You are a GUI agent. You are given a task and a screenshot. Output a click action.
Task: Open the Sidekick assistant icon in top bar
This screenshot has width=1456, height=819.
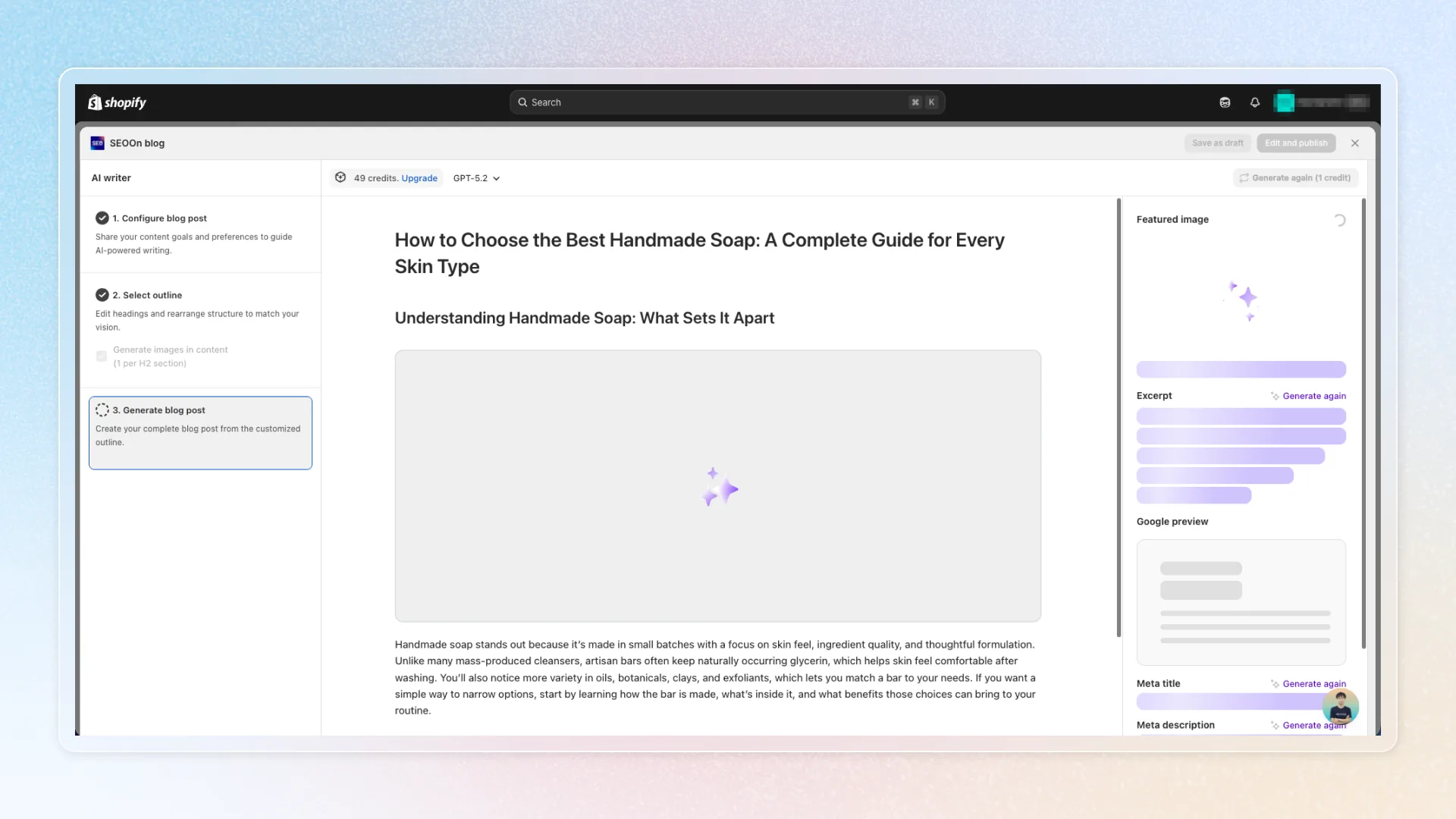pyautogui.click(x=1225, y=102)
